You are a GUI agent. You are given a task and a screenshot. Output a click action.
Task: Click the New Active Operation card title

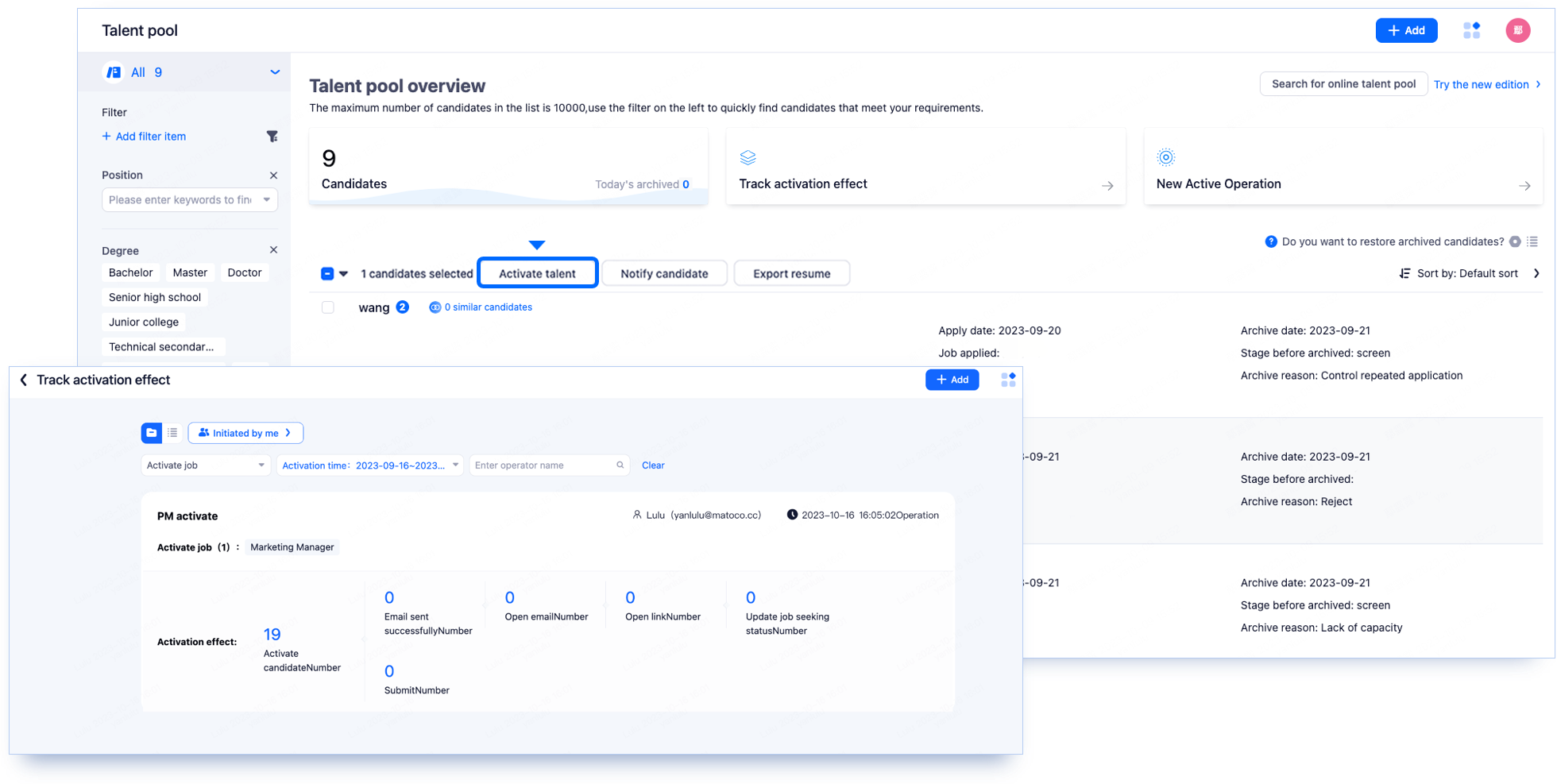coord(1219,184)
